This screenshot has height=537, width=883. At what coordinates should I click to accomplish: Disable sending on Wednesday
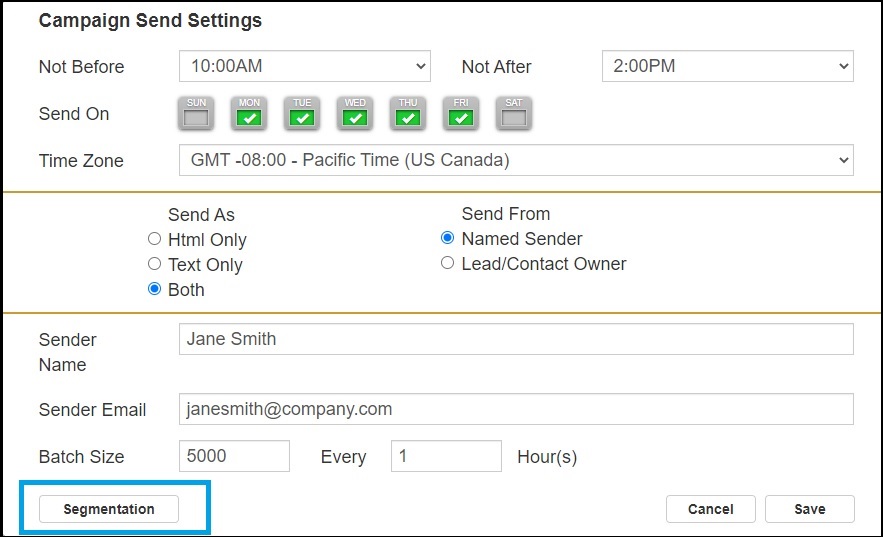pos(355,115)
